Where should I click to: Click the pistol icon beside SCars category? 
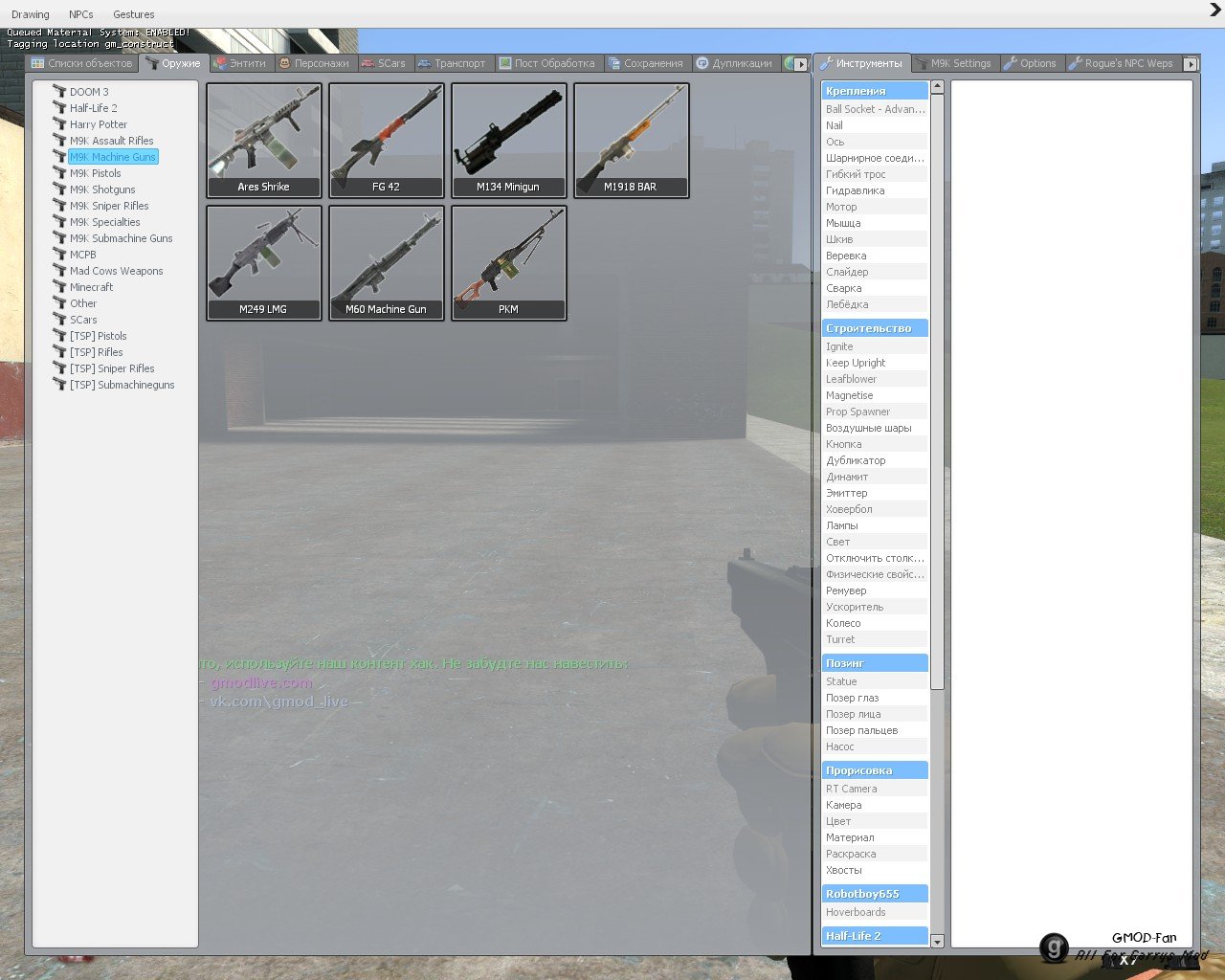[59, 320]
